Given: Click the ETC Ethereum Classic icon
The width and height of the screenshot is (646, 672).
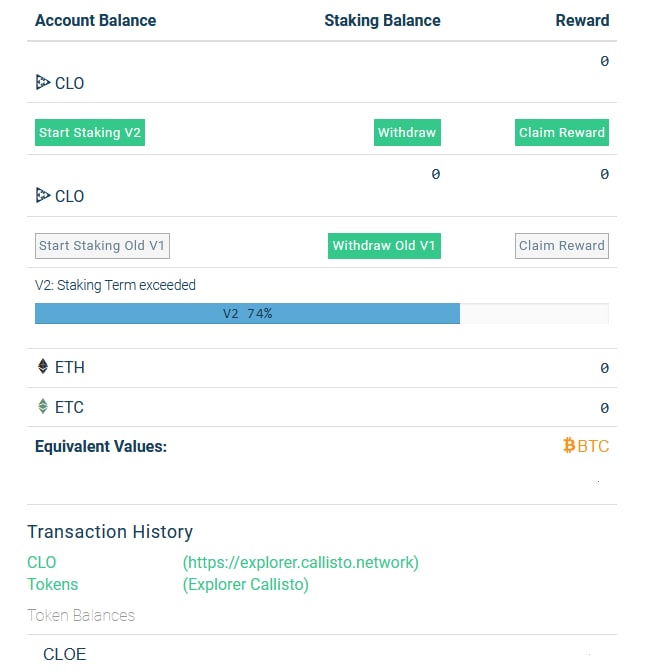Looking at the screenshot, I should click(43, 407).
